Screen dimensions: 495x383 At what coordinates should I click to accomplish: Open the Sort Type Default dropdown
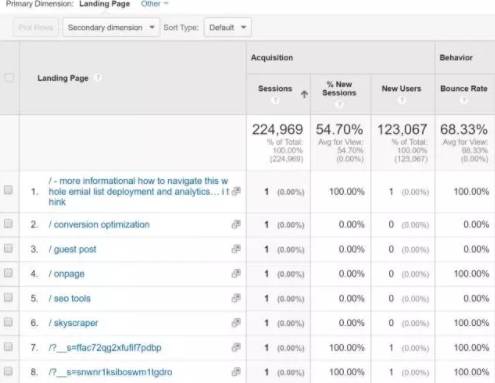(228, 27)
